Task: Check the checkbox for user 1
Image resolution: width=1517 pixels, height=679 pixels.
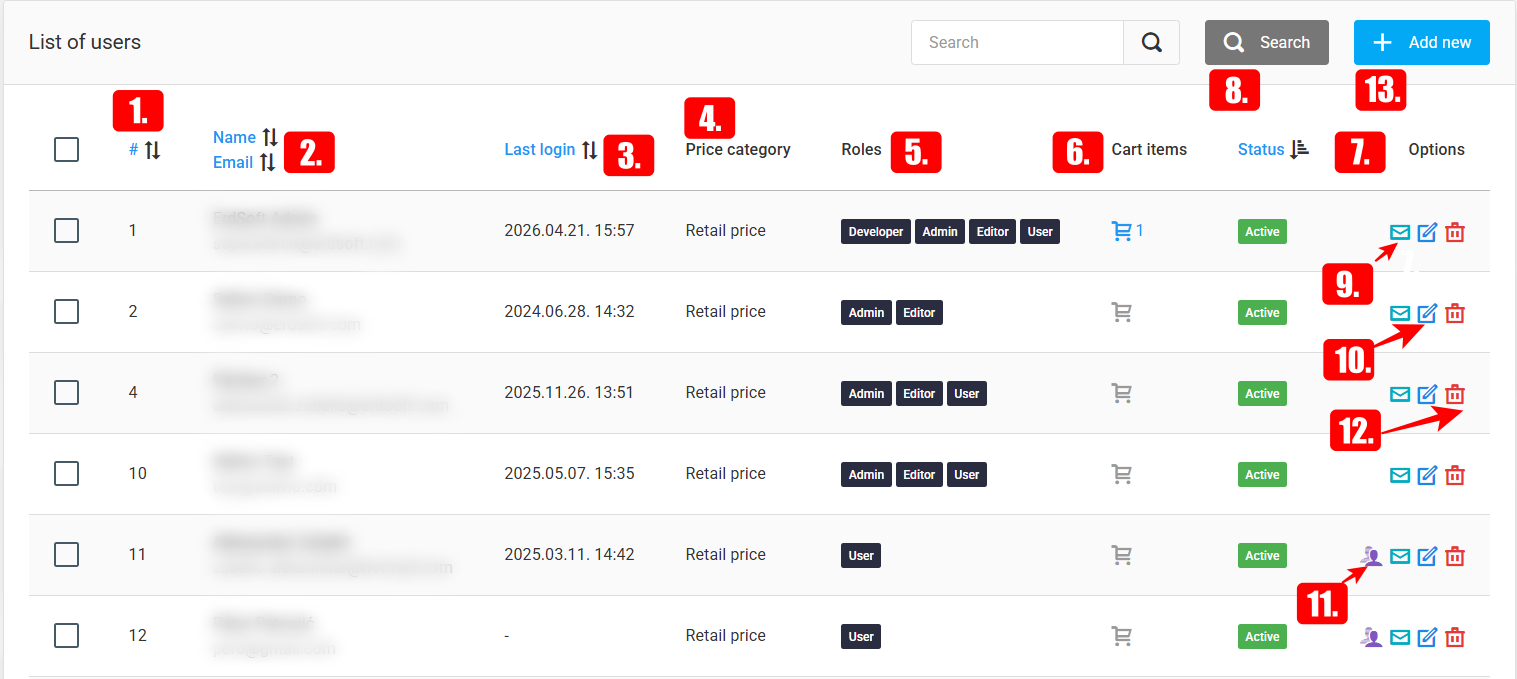Action: click(x=66, y=231)
